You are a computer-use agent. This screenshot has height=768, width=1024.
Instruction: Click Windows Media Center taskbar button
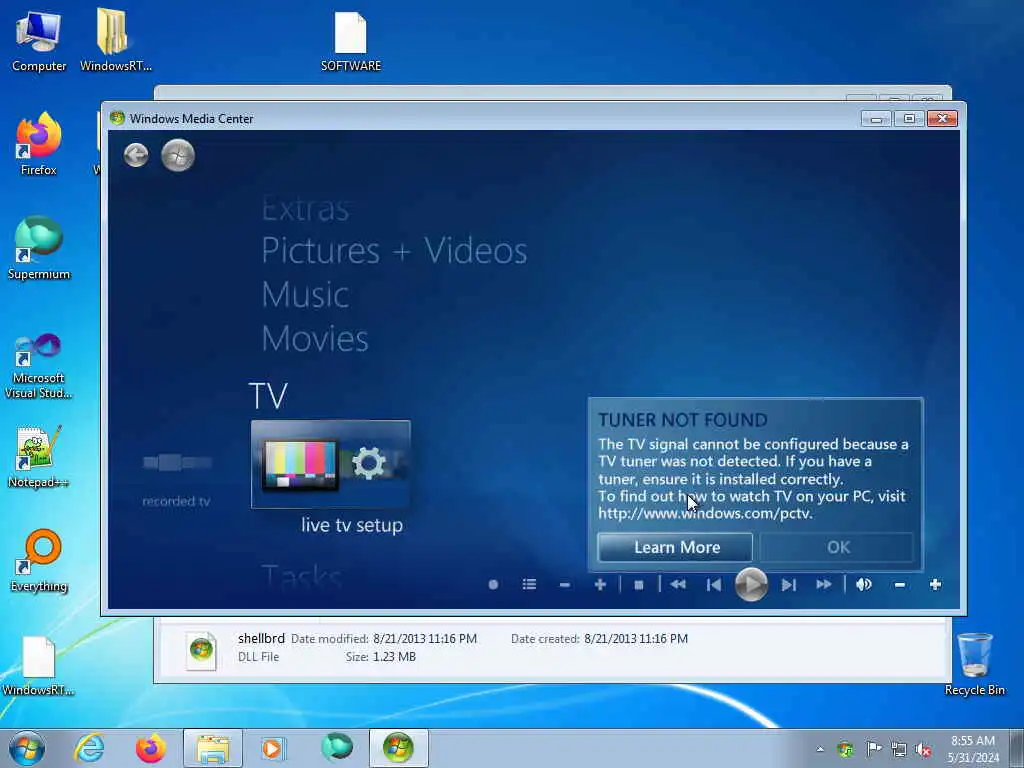398,748
